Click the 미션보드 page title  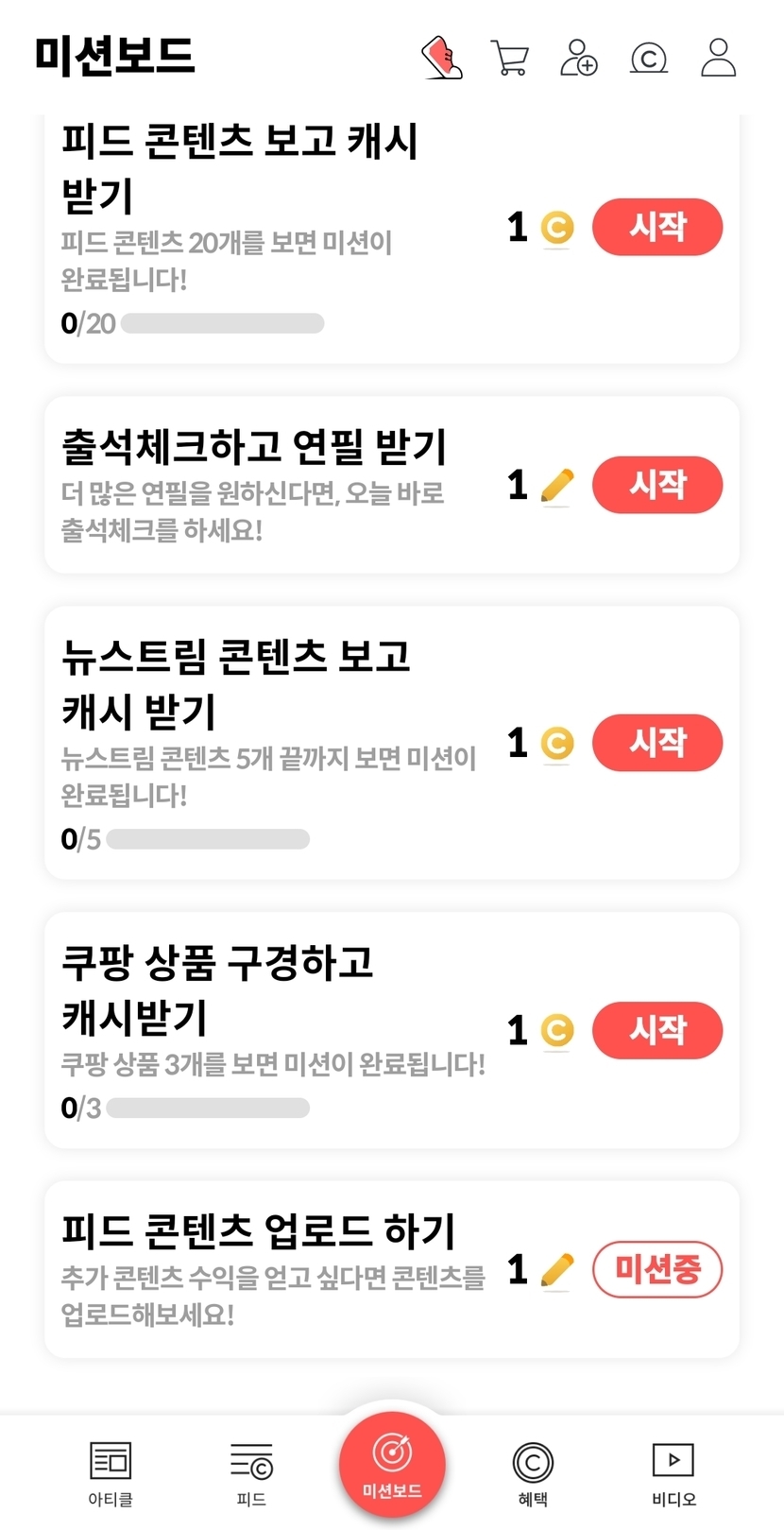click(x=114, y=55)
